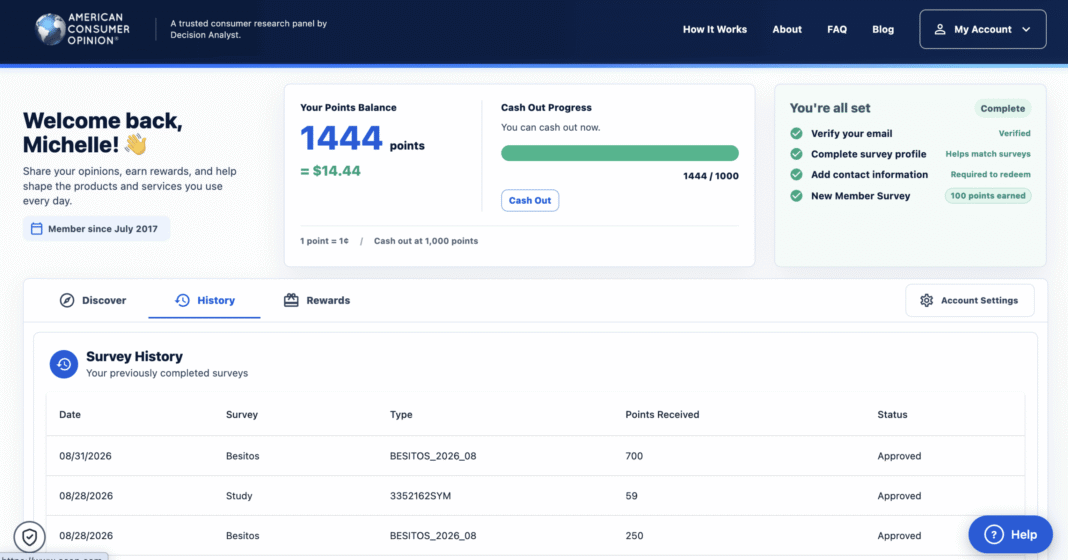Click the green check beside Add contact information
Viewport: 1068px width, 560px height.
pyautogui.click(x=796, y=174)
